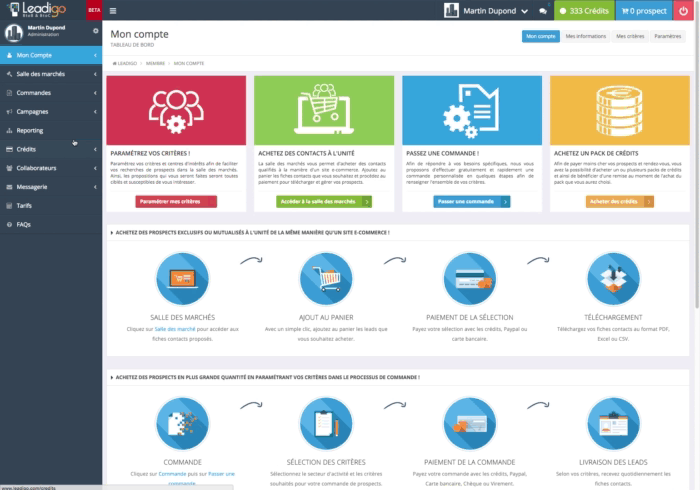Open Martin Dupond user dropdown in header
The height and width of the screenshot is (490, 700).
[x=486, y=11]
